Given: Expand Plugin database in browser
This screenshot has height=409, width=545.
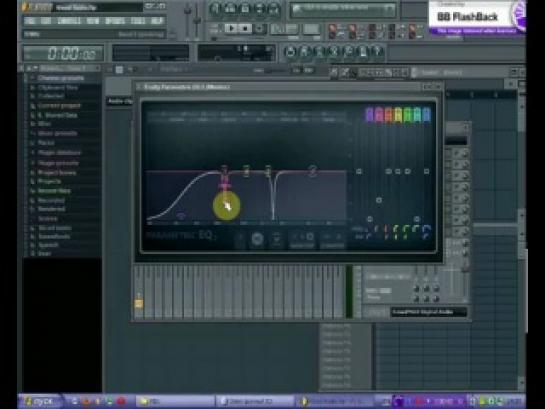Looking at the screenshot, I should (59, 153).
